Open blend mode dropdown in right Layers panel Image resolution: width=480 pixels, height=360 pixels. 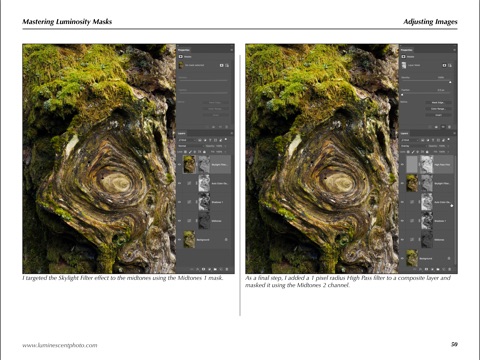(414, 146)
